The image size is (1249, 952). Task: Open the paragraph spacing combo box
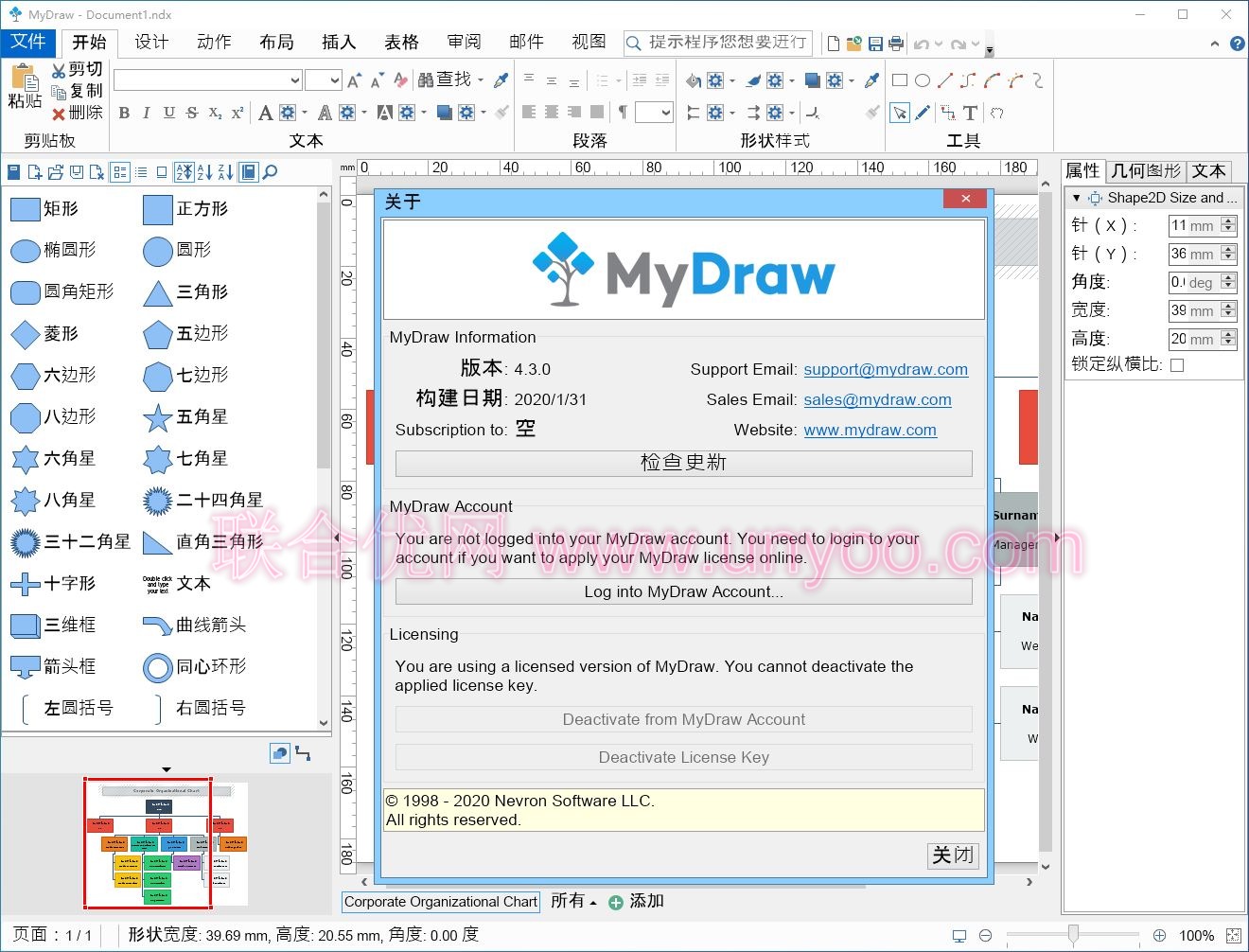click(x=654, y=113)
